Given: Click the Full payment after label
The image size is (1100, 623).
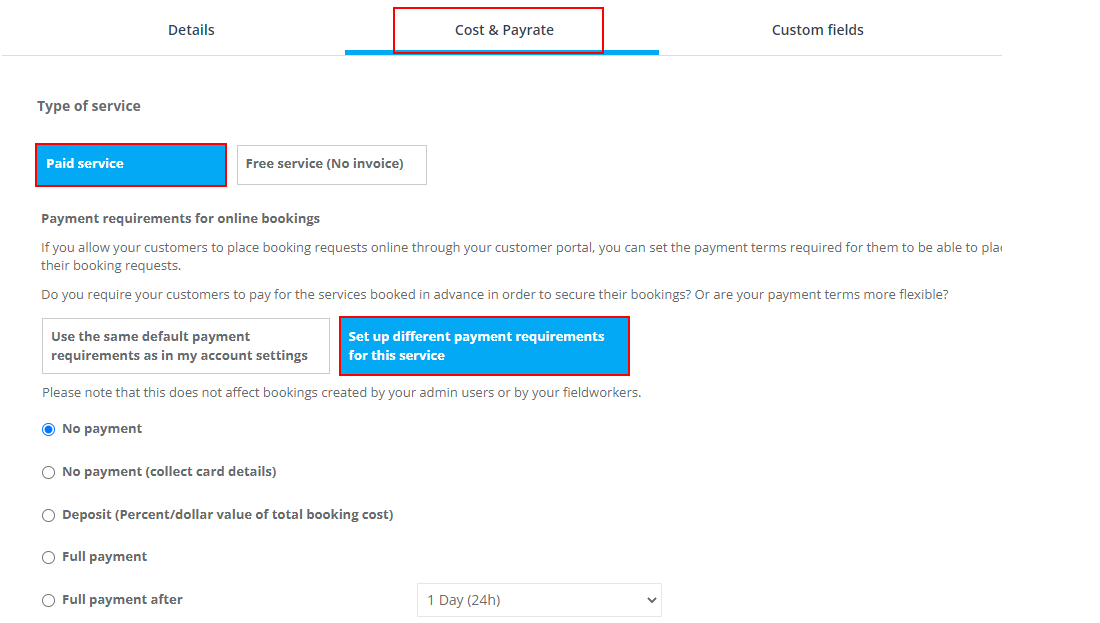Looking at the screenshot, I should [x=122, y=600].
